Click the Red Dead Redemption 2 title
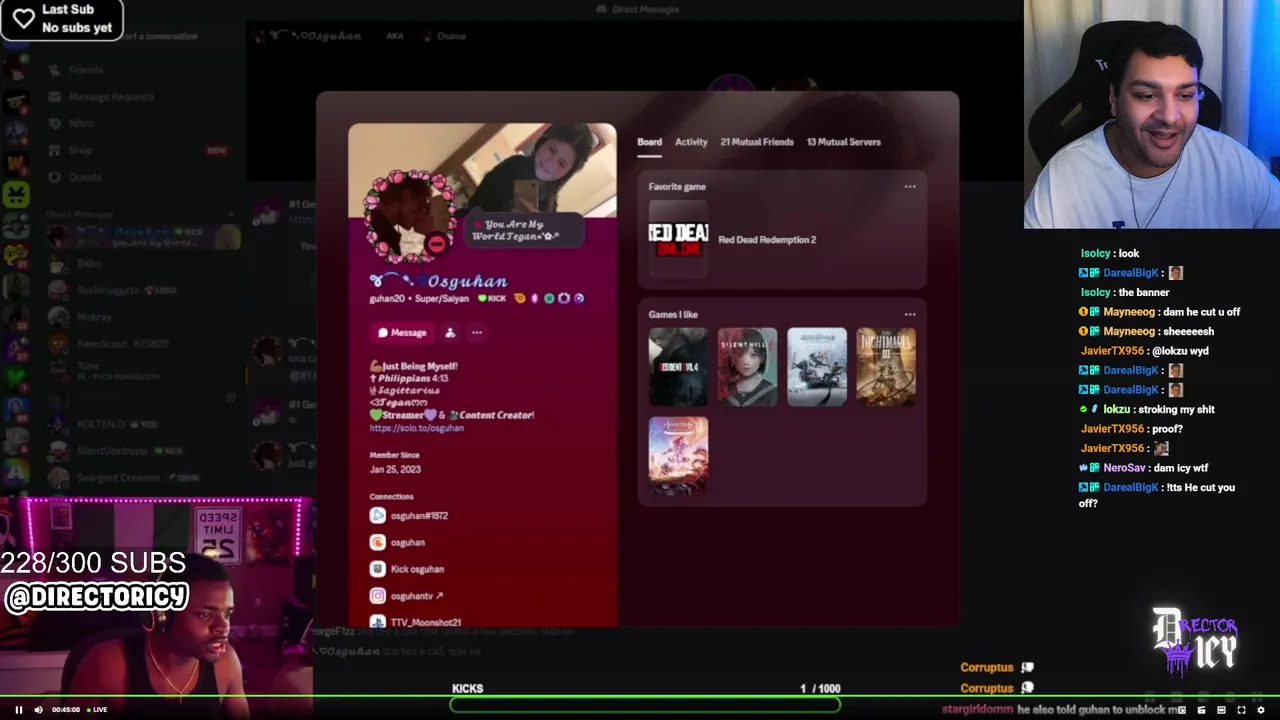1280x720 pixels. pyautogui.click(x=767, y=240)
